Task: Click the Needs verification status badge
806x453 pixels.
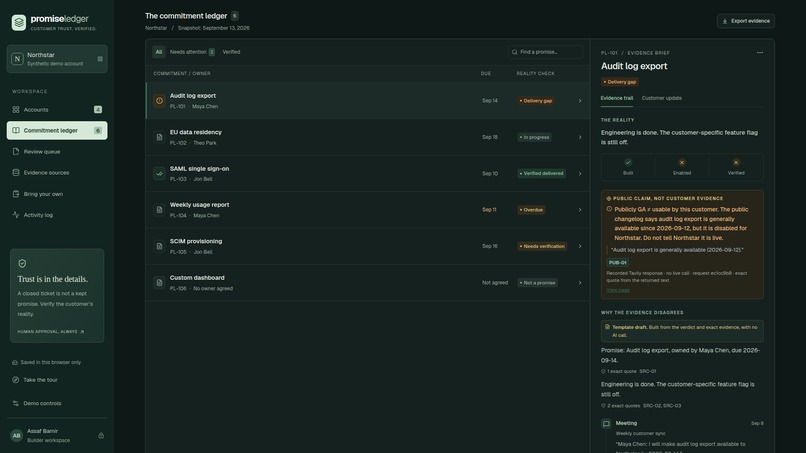Action: [542, 246]
